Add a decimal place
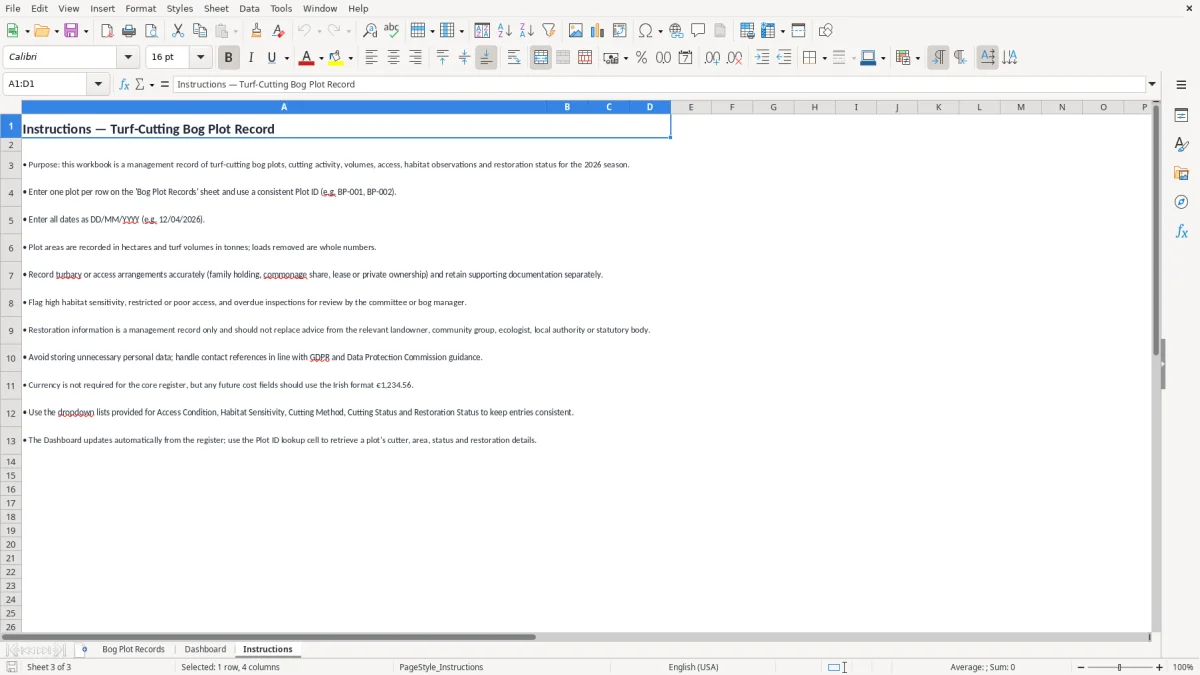This screenshot has height=675, width=1200. point(712,58)
